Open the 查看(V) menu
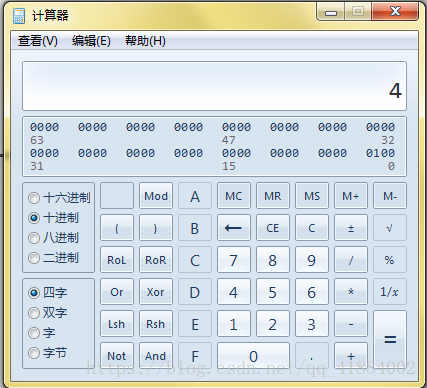 (38, 41)
